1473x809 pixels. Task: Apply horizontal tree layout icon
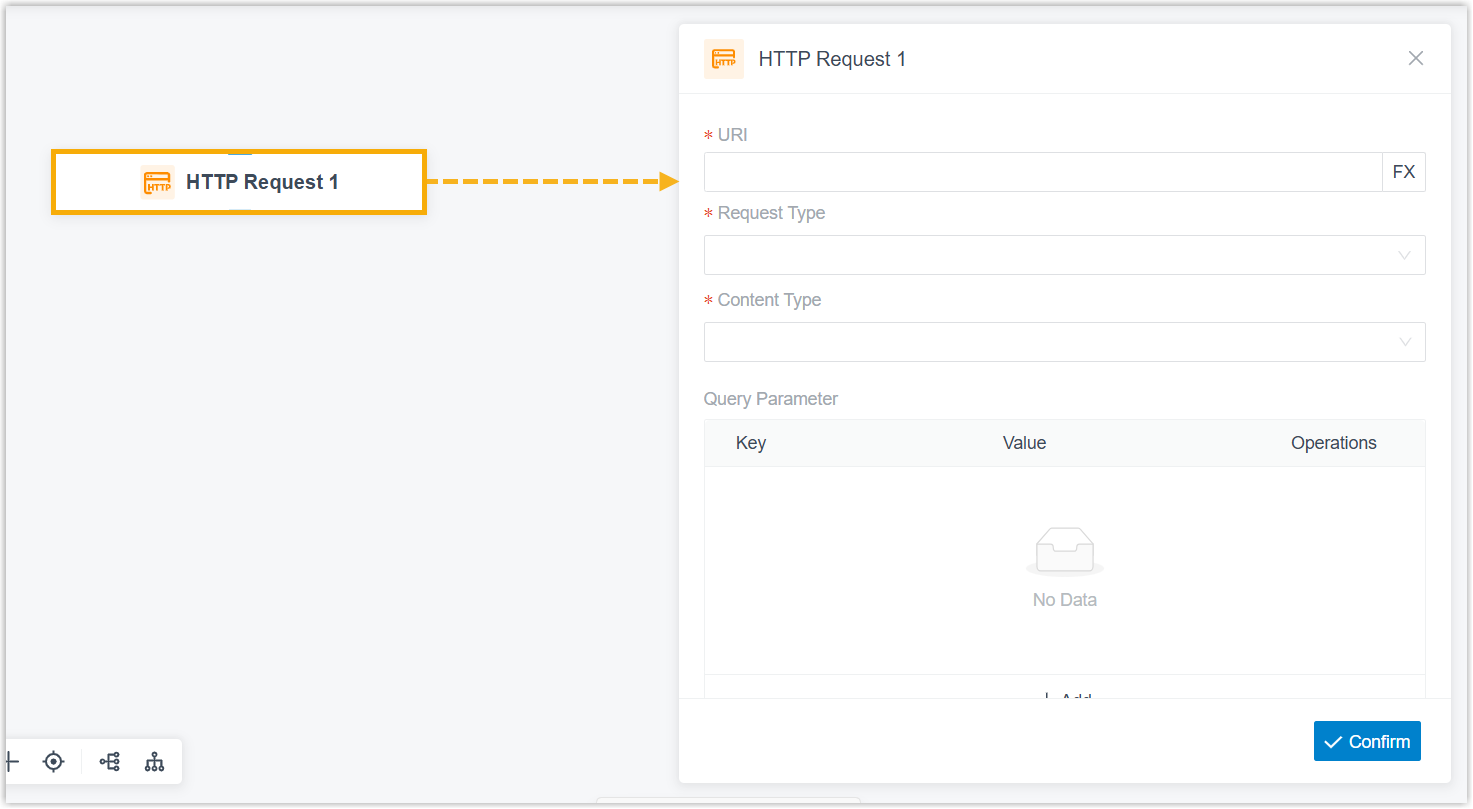pyautogui.click(x=110, y=762)
